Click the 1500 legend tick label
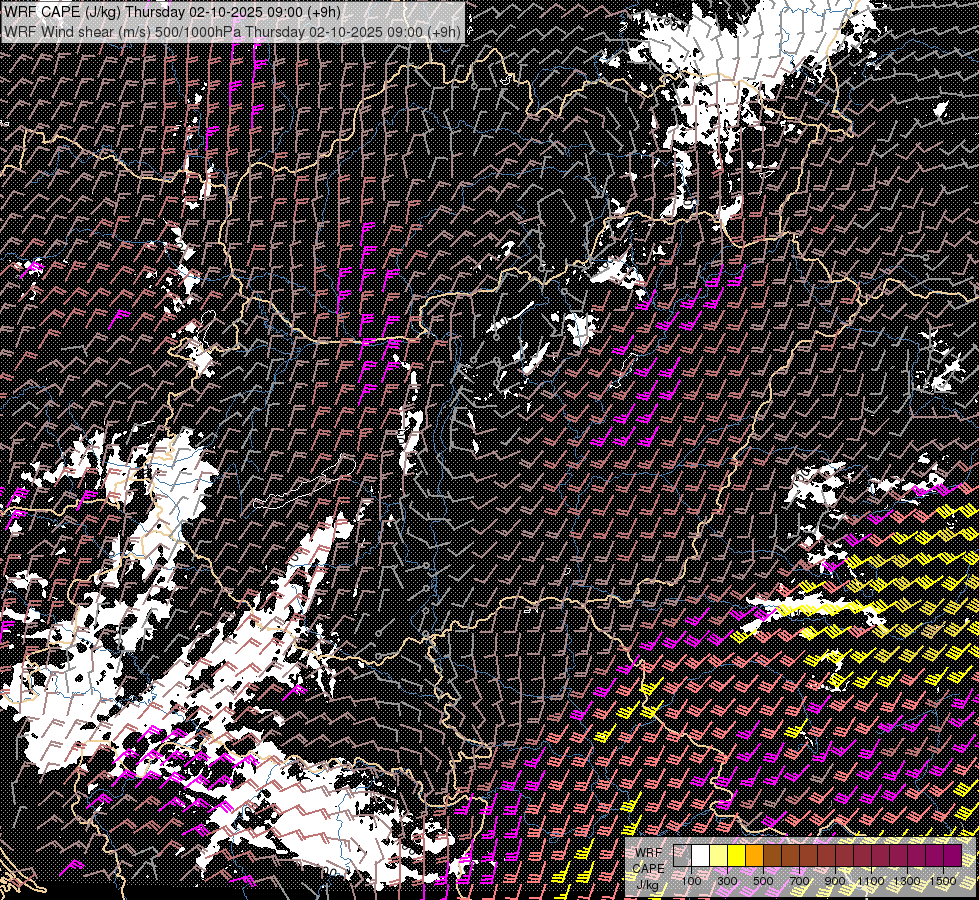Image resolution: width=979 pixels, height=900 pixels. [x=943, y=880]
